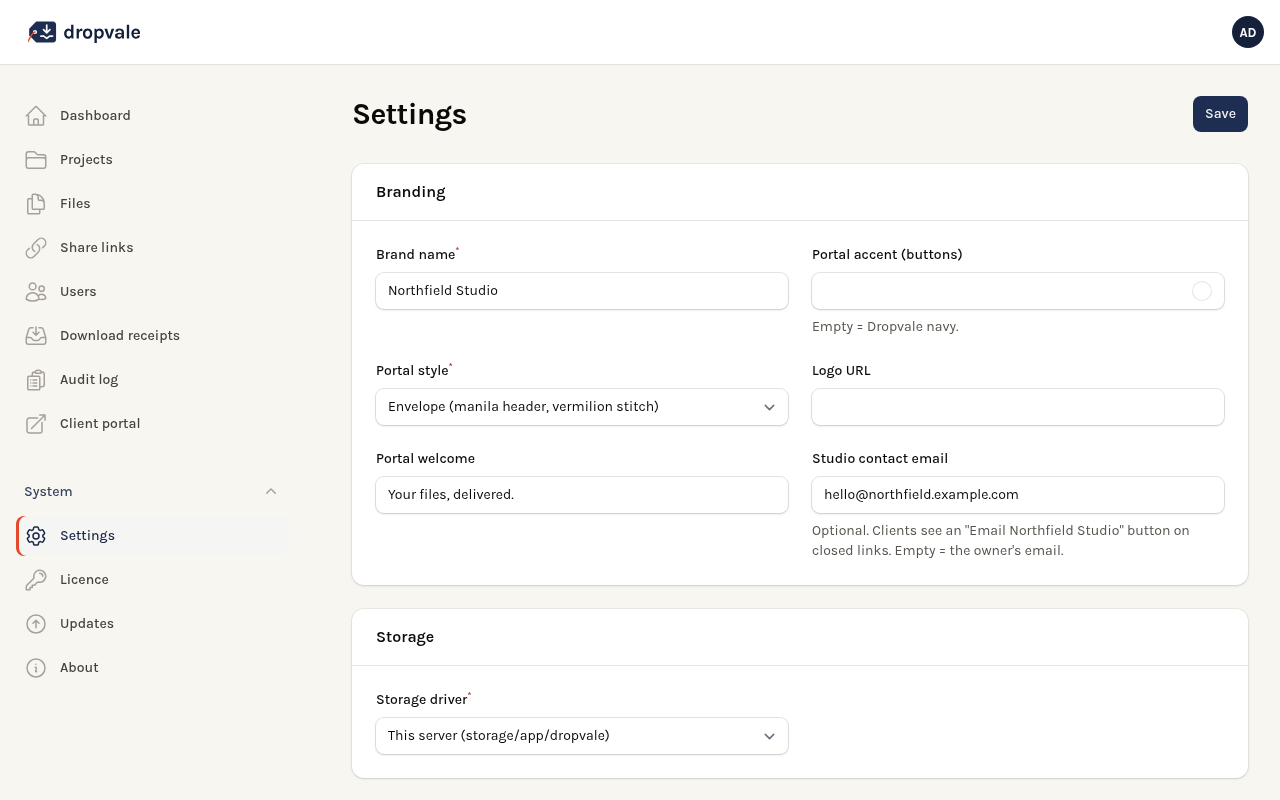Click the dropvale logo
The width and height of the screenshot is (1280, 800).
pos(84,32)
